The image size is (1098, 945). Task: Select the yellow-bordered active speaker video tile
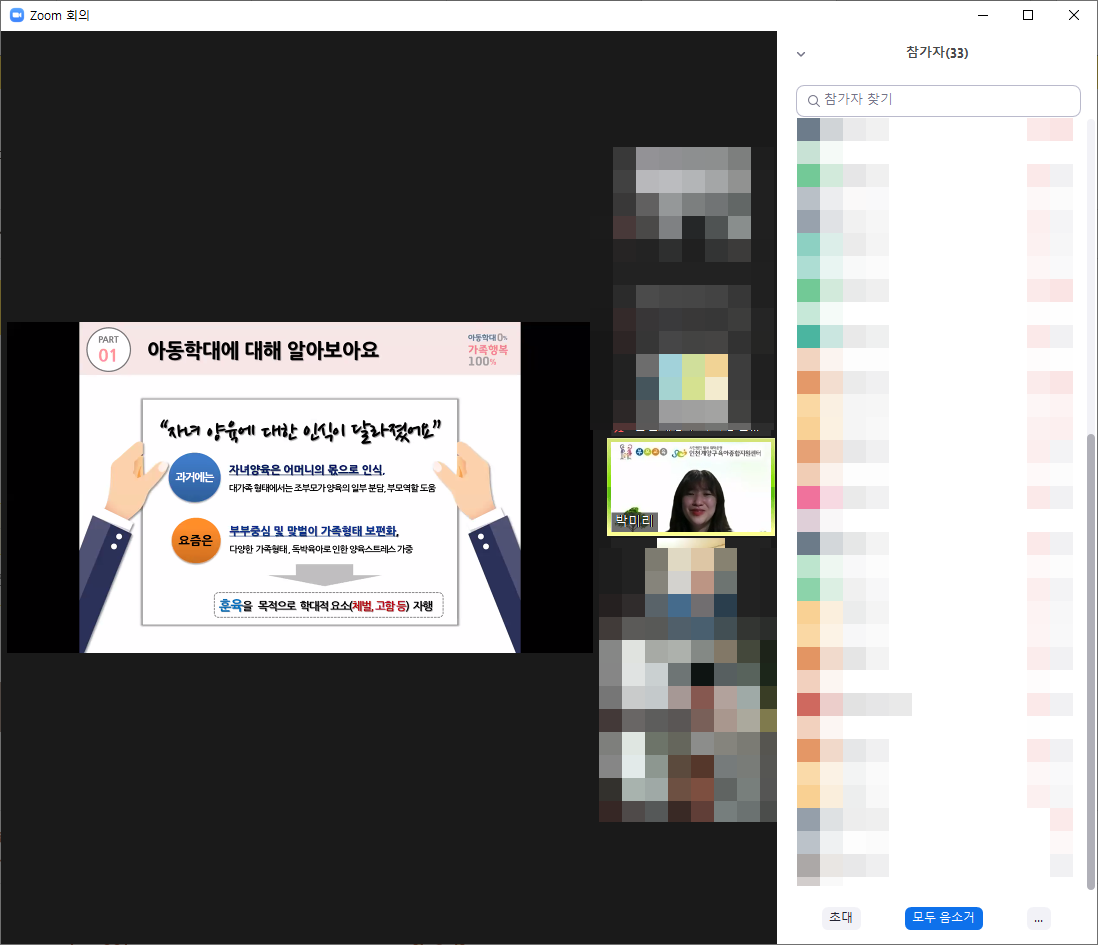click(690, 487)
